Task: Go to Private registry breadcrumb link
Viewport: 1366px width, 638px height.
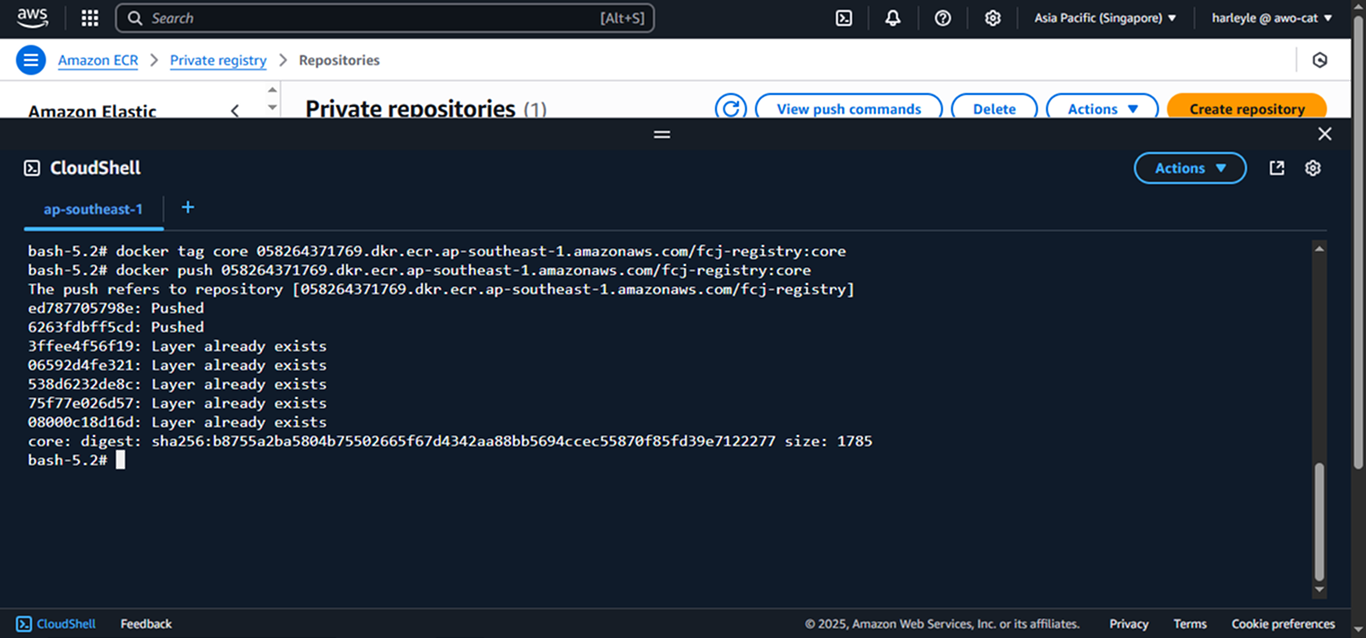Action: click(218, 60)
